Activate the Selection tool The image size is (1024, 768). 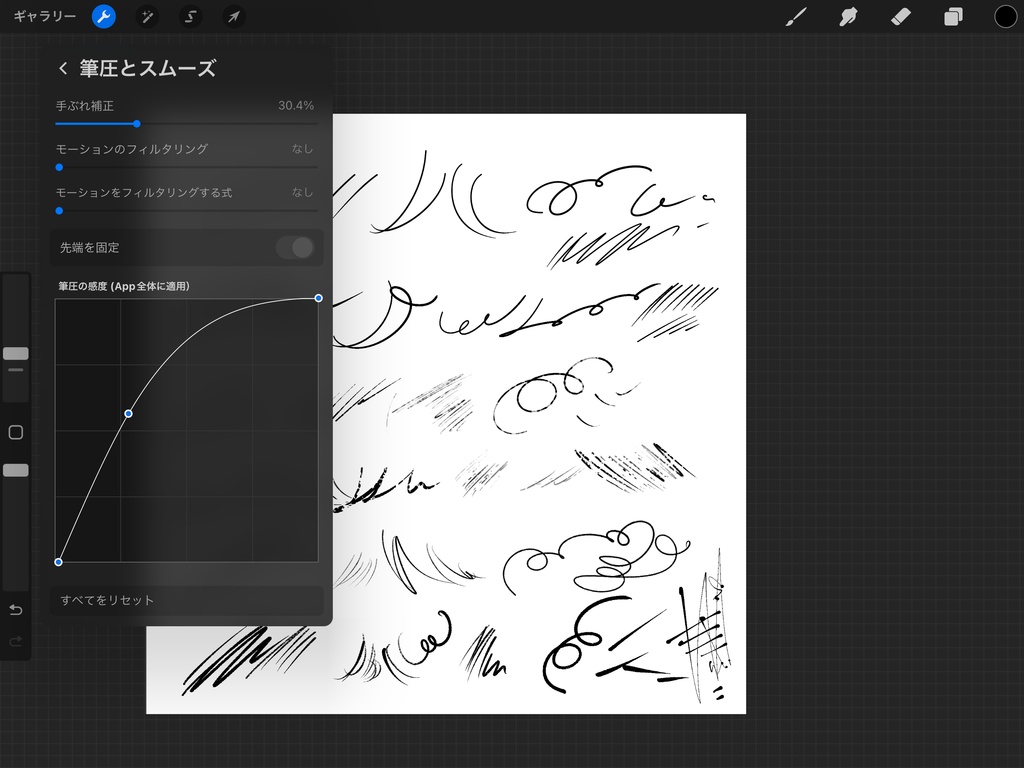click(x=189, y=16)
